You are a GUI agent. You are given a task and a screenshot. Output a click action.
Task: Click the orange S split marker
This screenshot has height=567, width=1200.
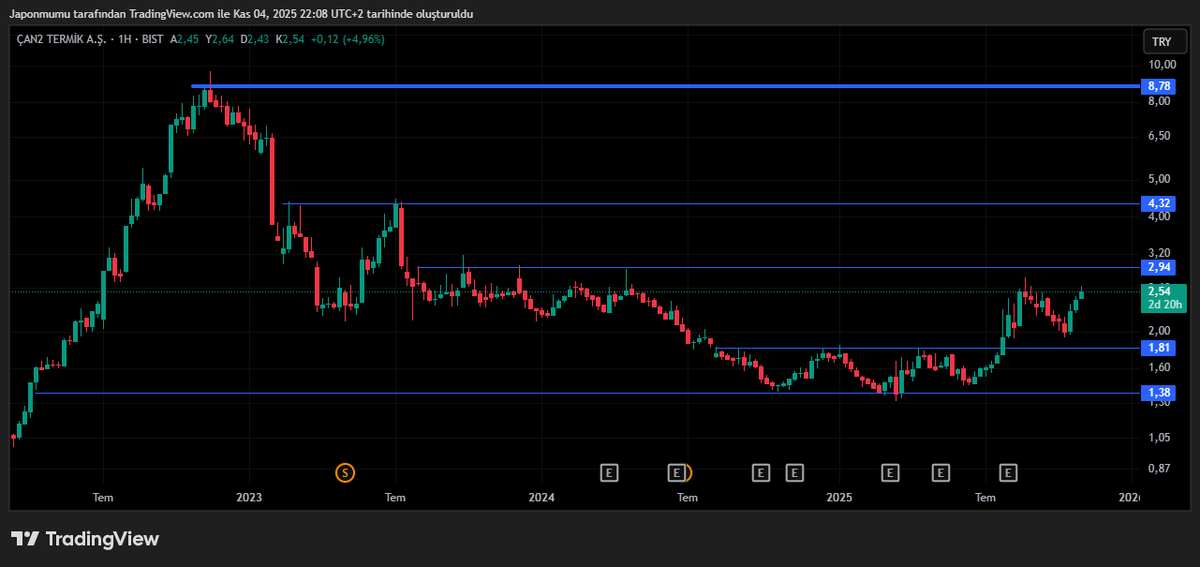tap(345, 471)
